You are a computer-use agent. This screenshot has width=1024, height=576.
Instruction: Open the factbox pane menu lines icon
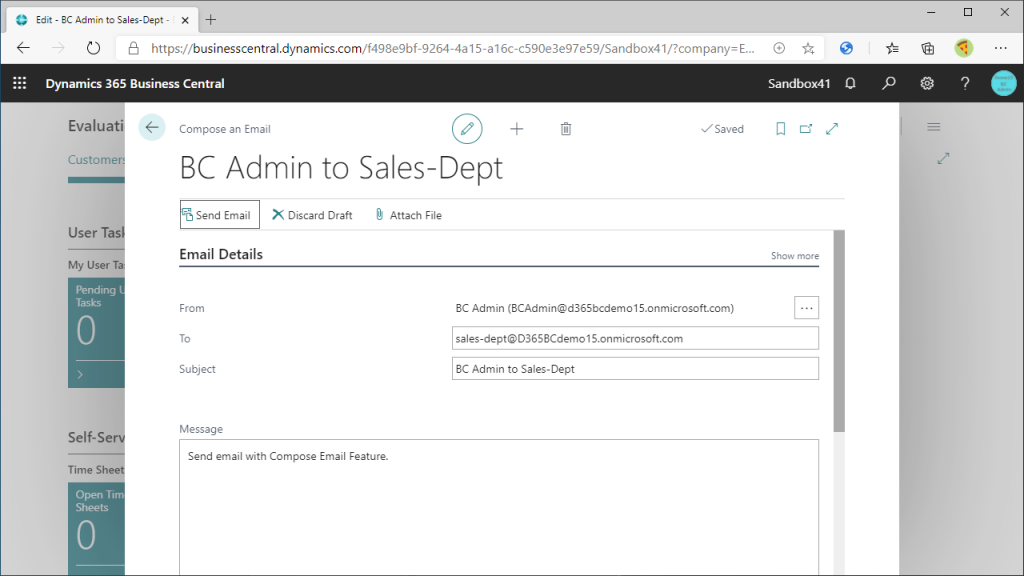point(934,127)
